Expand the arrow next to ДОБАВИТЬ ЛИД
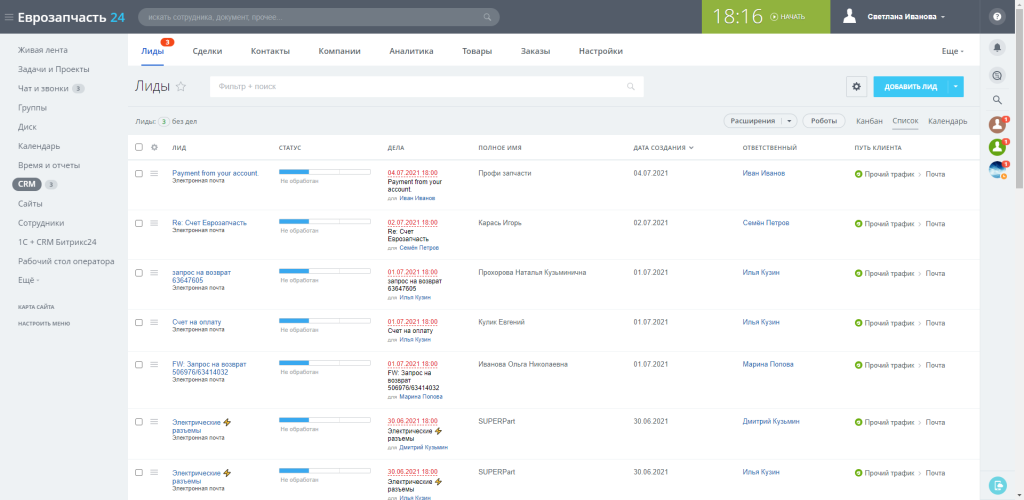This screenshot has width=1024, height=500. click(955, 86)
